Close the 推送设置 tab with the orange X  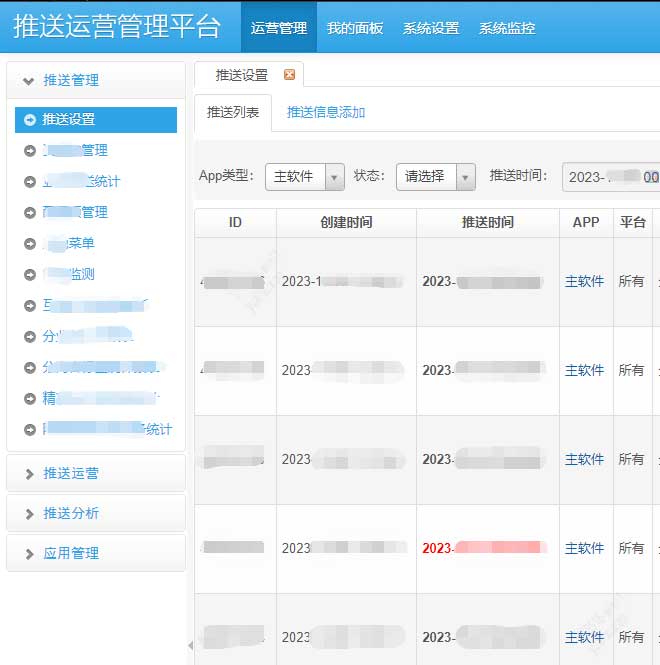(290, 75)
